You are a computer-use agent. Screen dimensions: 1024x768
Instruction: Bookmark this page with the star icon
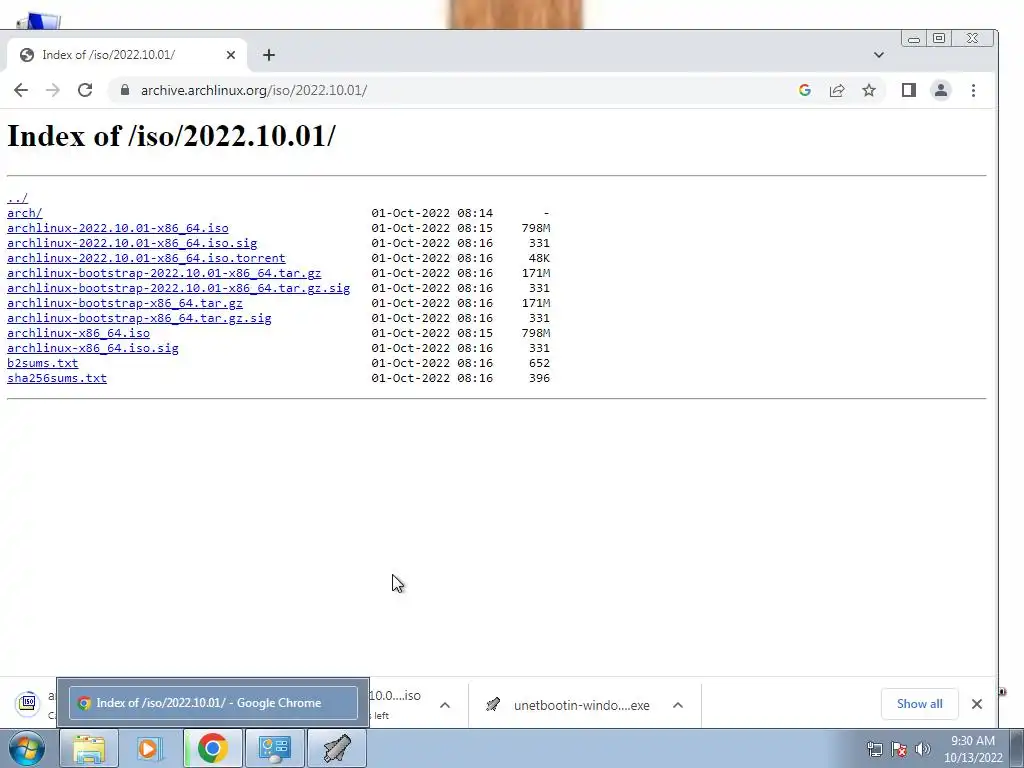(x=869, y=90)
